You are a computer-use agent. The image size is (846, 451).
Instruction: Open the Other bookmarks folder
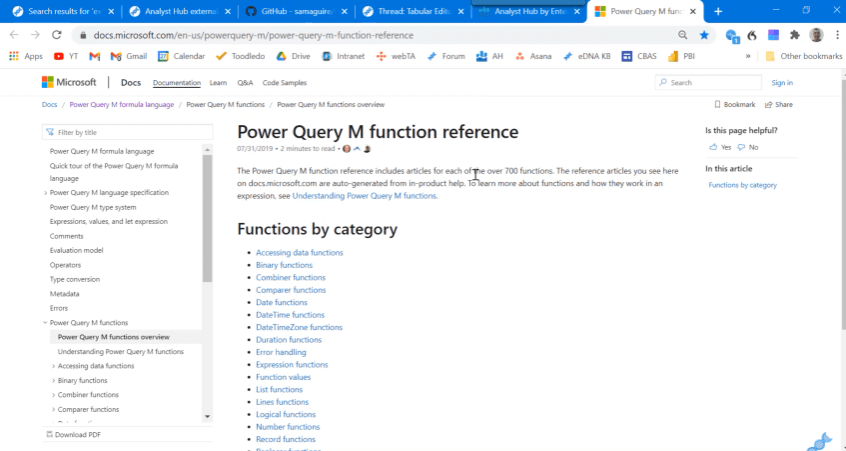[804, 56]
